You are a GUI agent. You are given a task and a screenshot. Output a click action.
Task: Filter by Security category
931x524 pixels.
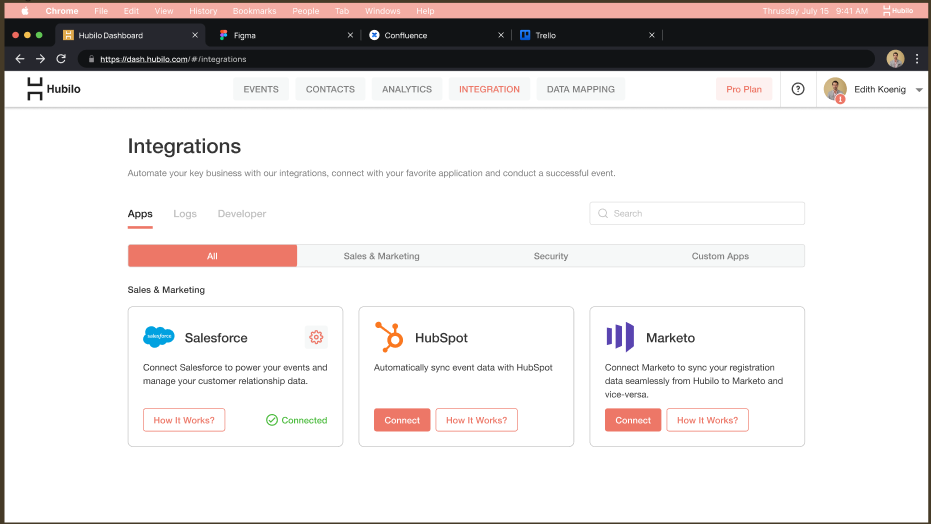(x=550, y=256)
